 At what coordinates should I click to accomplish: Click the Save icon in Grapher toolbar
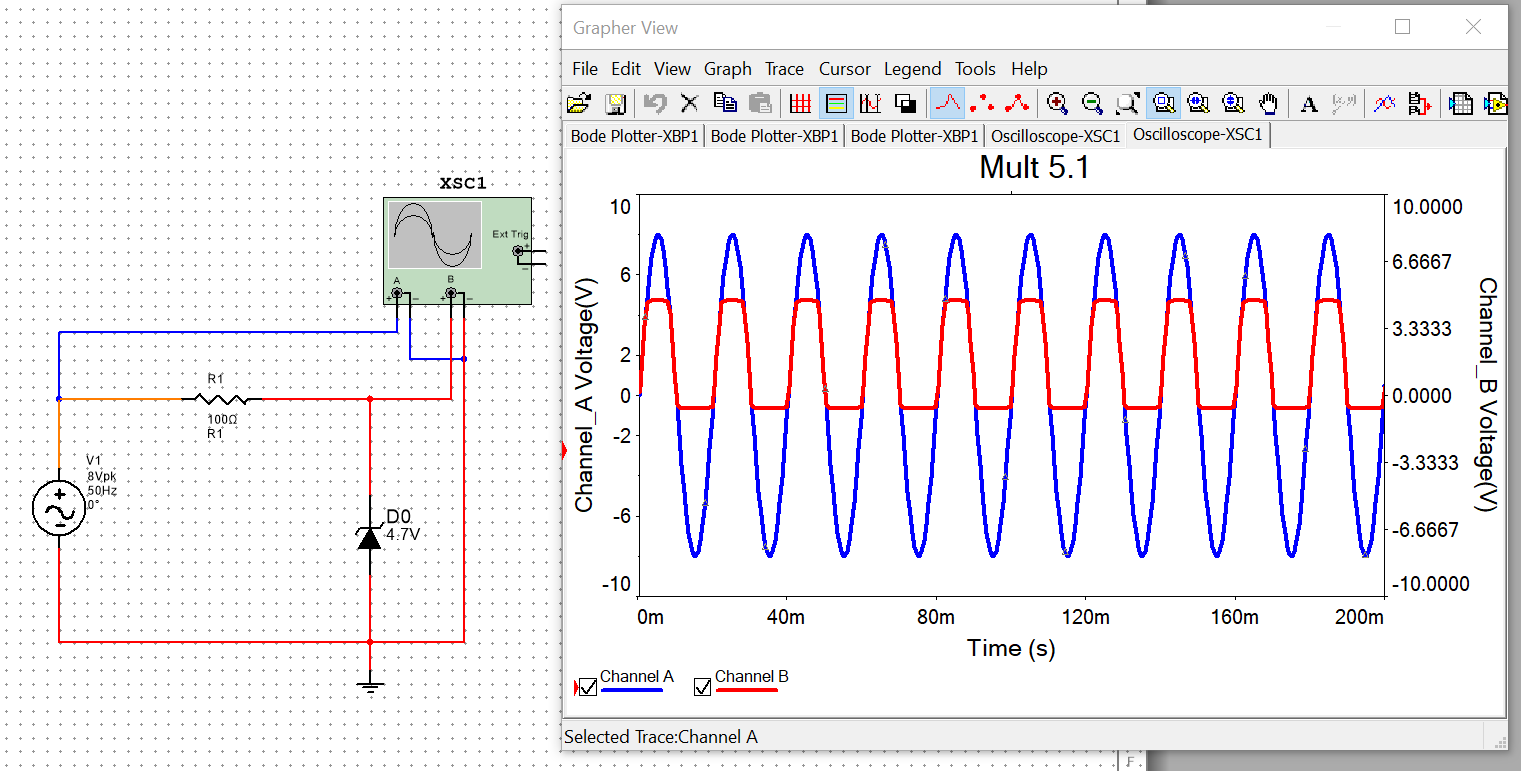(615, 103)
